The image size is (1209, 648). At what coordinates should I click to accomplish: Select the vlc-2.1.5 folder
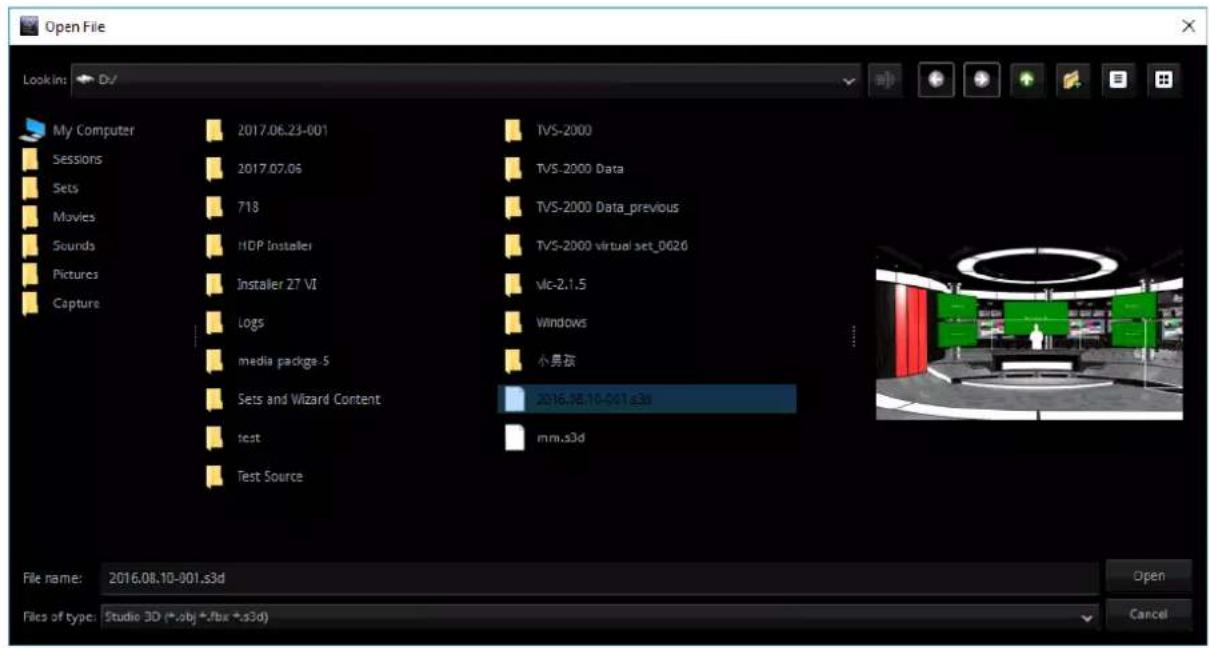coord(546,284)
